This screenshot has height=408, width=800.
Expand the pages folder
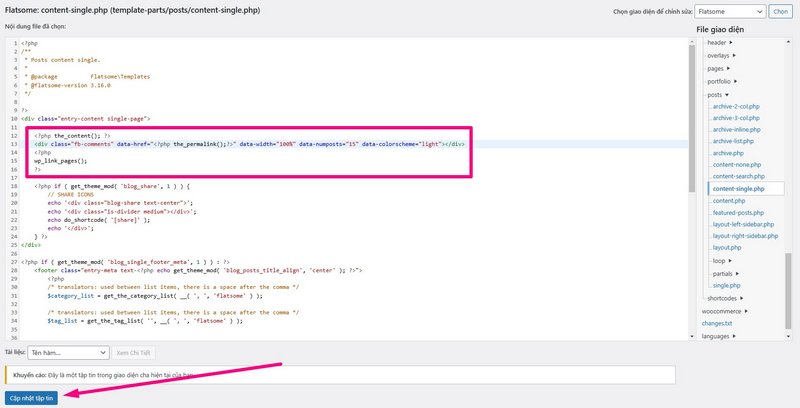click(x=718, y=68)
